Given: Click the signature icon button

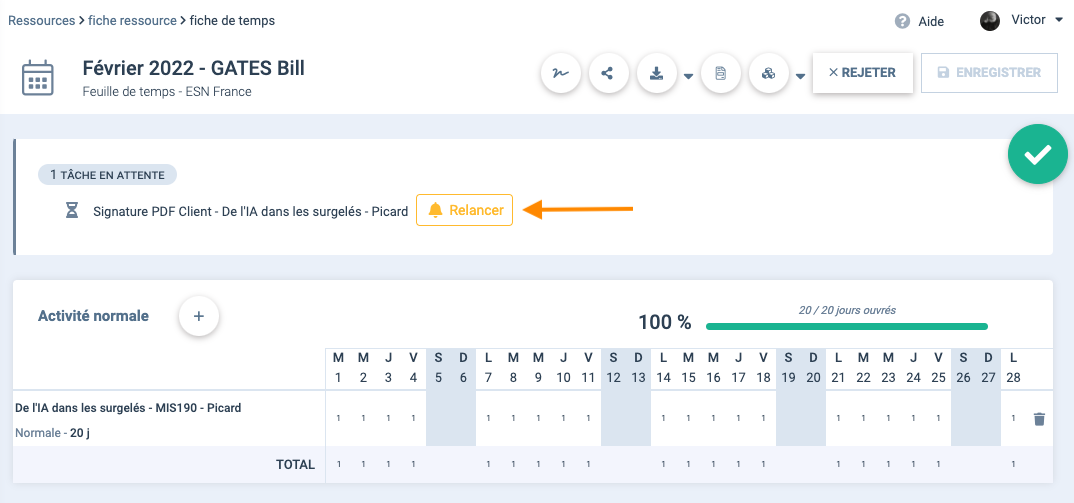Looking at the screenshot, I should click(x=561, y=73).
